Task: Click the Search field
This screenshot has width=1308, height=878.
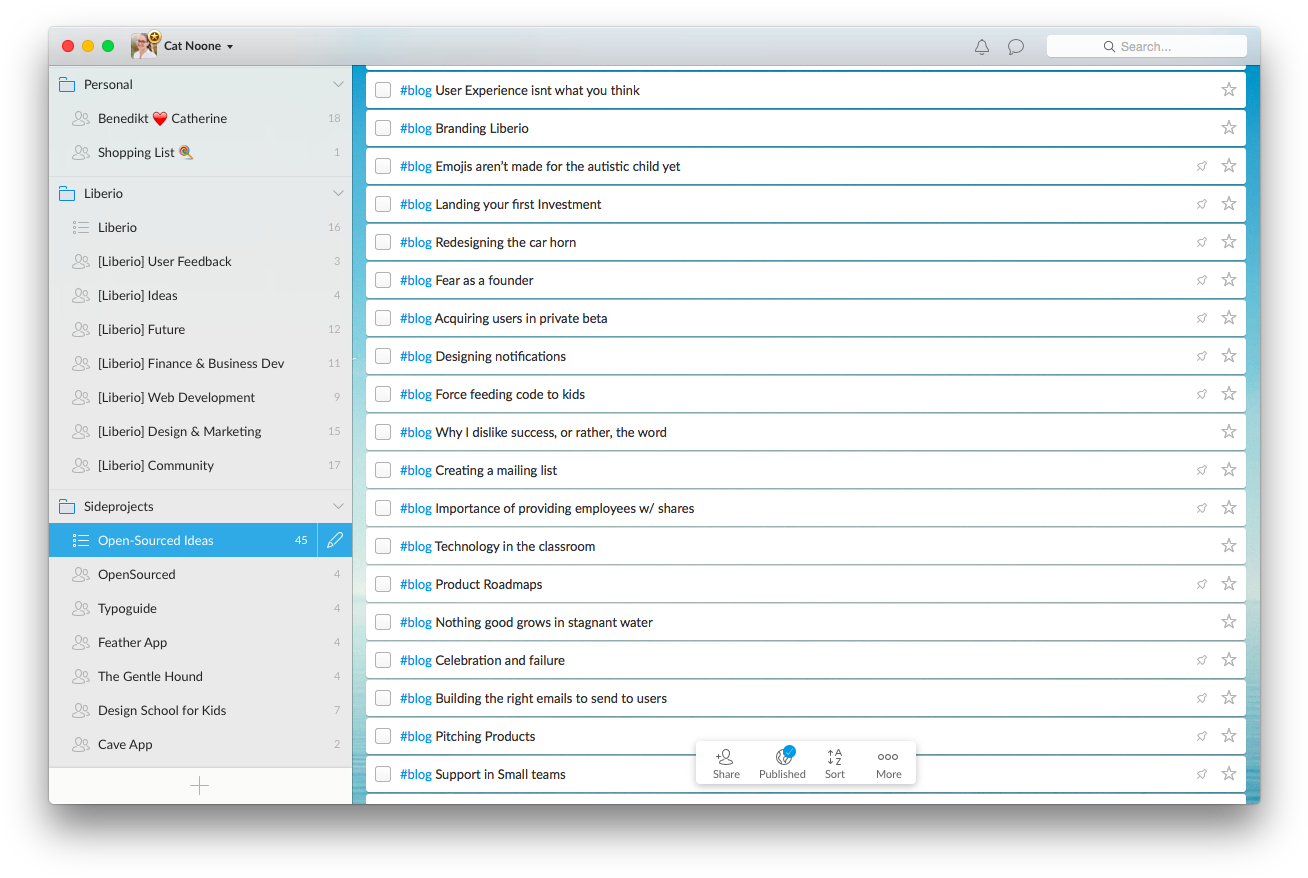Action: [x=1146, y=47]
